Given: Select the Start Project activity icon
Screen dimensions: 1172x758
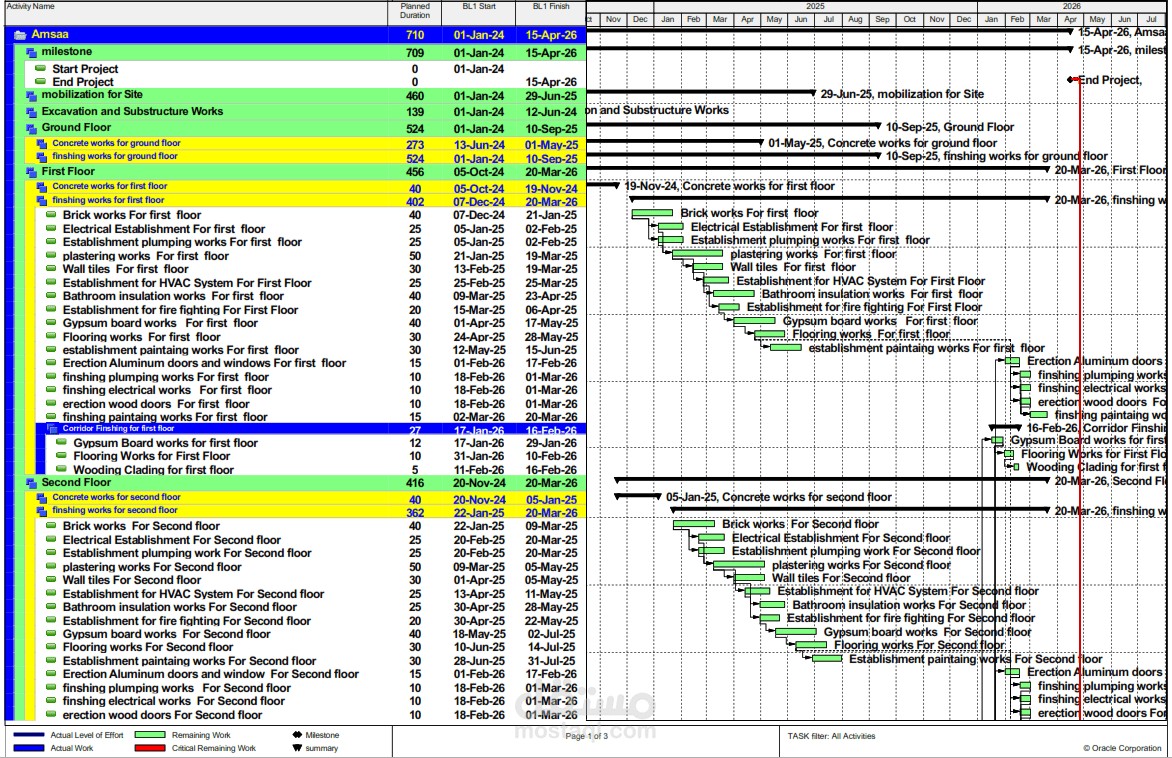Looking at the screenshot, I should (41, 69).
